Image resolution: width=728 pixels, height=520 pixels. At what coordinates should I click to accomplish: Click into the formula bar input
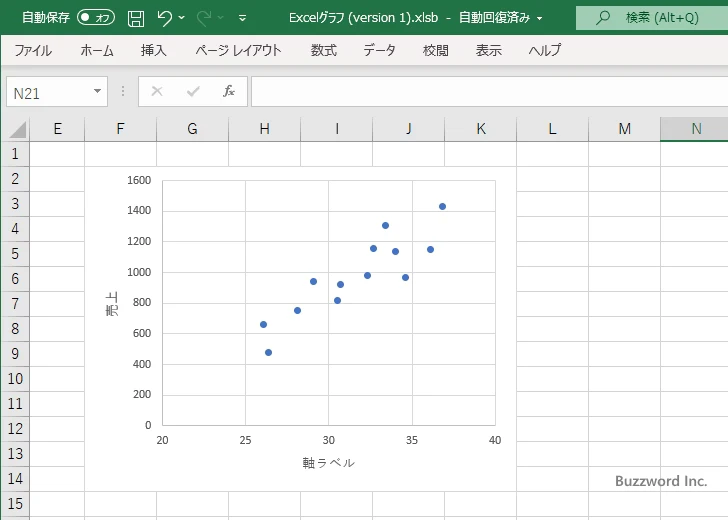(489, 91)
